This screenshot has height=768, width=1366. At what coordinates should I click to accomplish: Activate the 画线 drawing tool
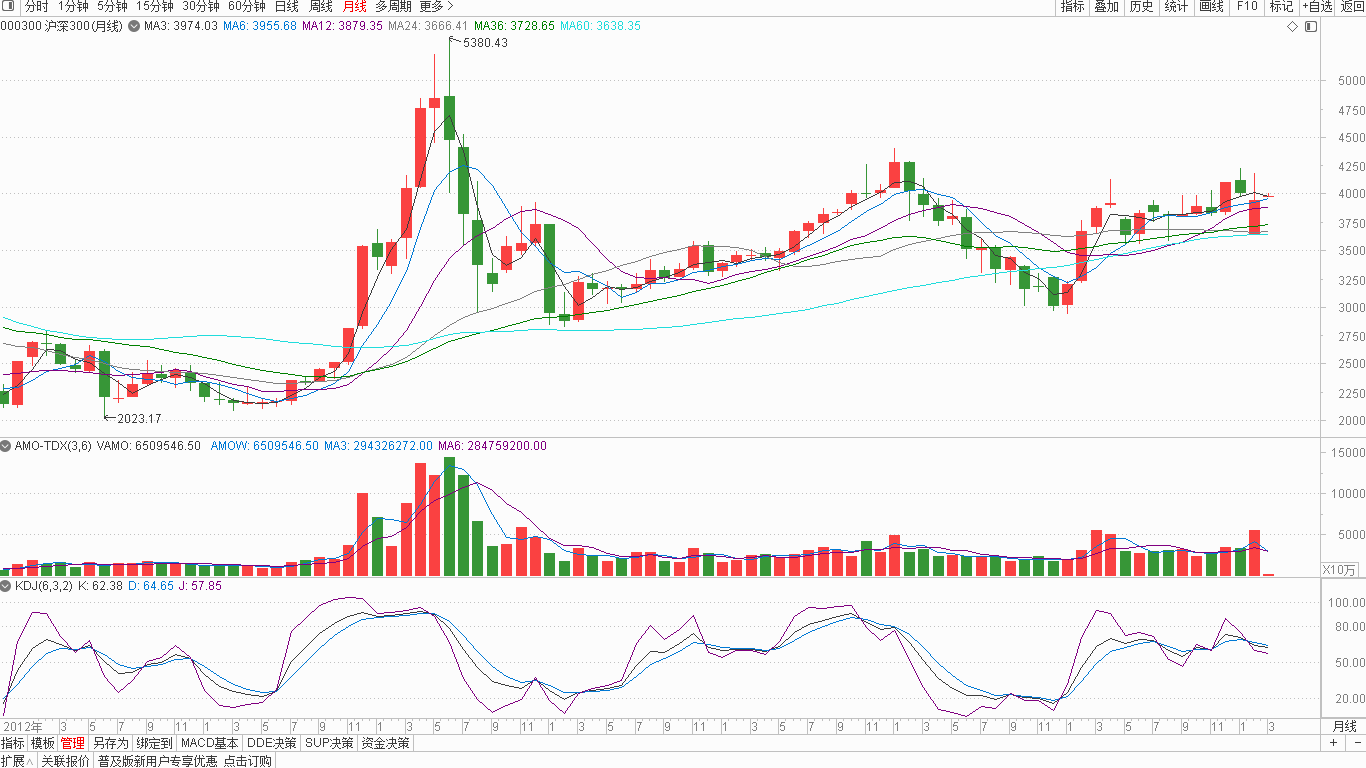(x=1211, y=7)
